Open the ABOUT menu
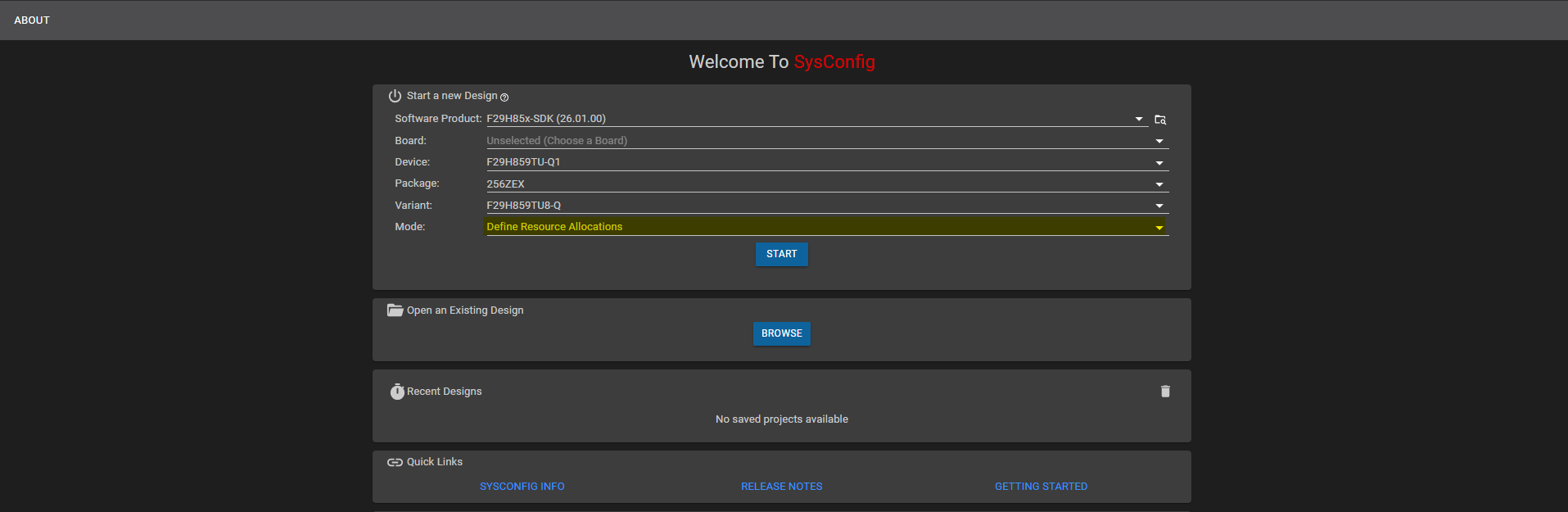Image resolution: width=1568 pixels, height=512 pixels. click(32, 20)
